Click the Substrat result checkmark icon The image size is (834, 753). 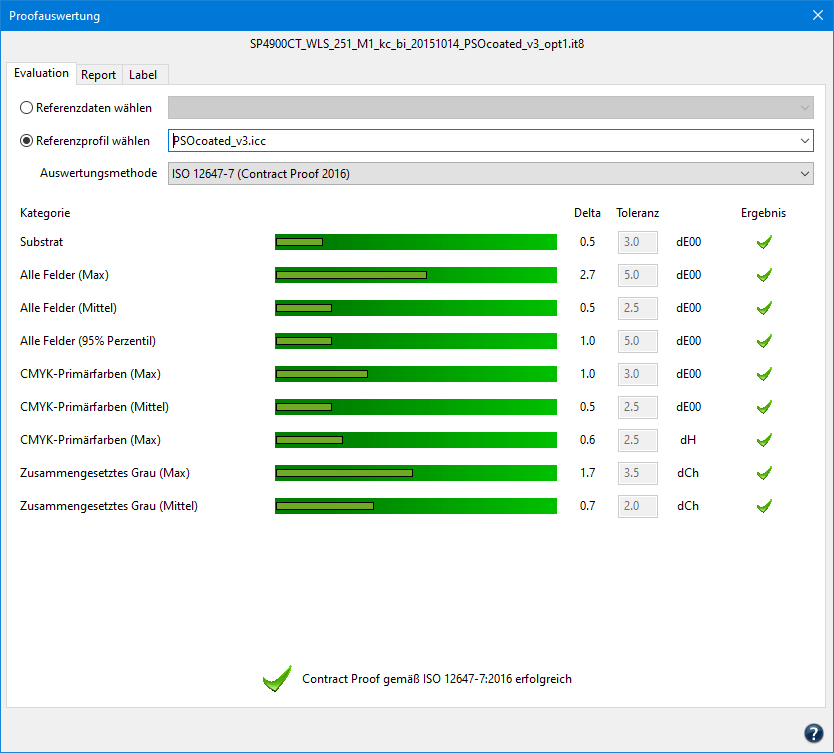[764, 242]
